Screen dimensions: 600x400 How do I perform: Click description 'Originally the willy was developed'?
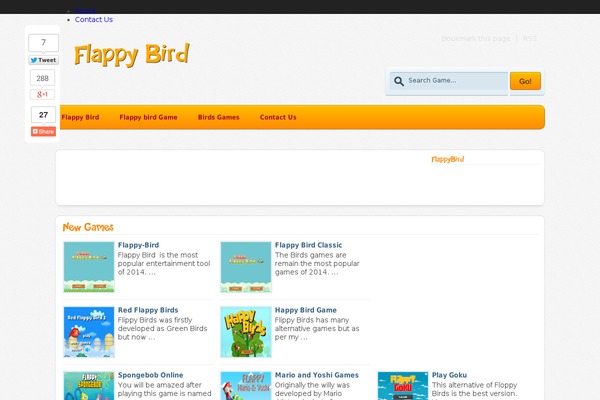click(x=312, y=389)
